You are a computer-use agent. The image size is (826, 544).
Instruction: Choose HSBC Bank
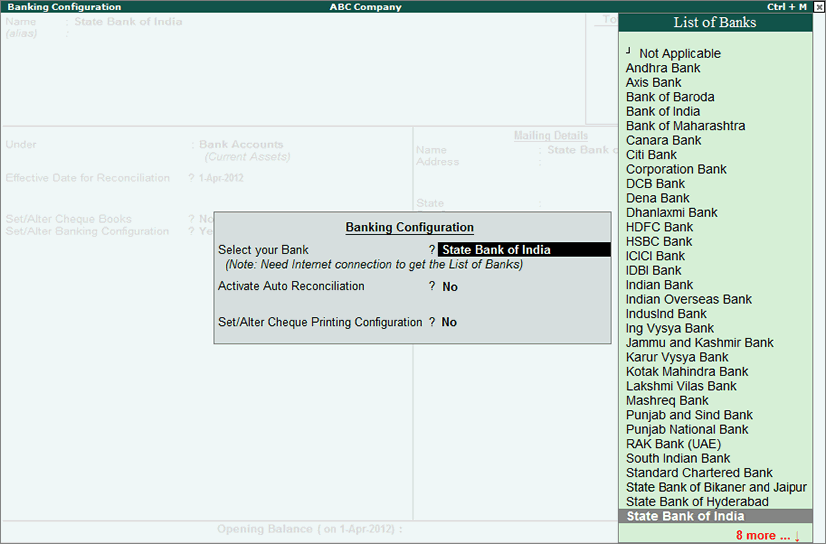point(659,242)
